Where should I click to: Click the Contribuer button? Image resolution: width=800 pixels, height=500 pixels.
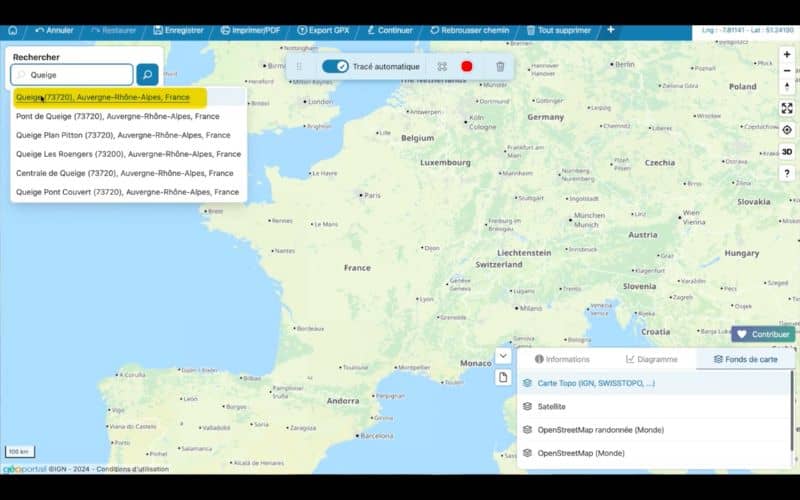[x=763, y=334]
